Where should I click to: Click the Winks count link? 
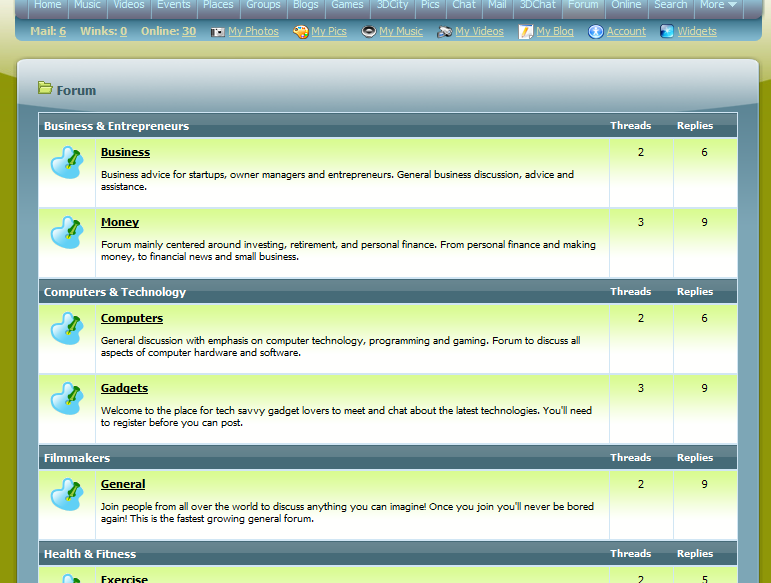click(x=123, y=31)
